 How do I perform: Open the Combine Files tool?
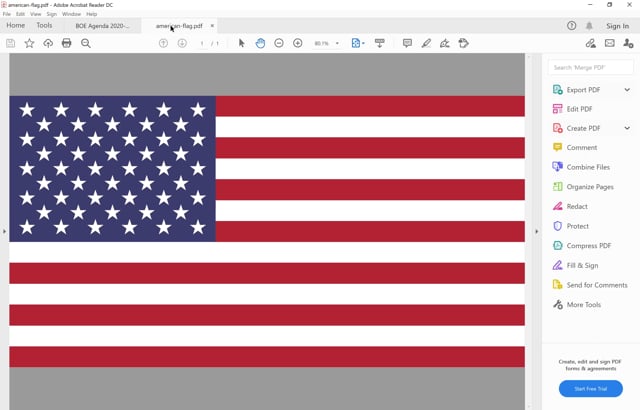pos(581,167)
